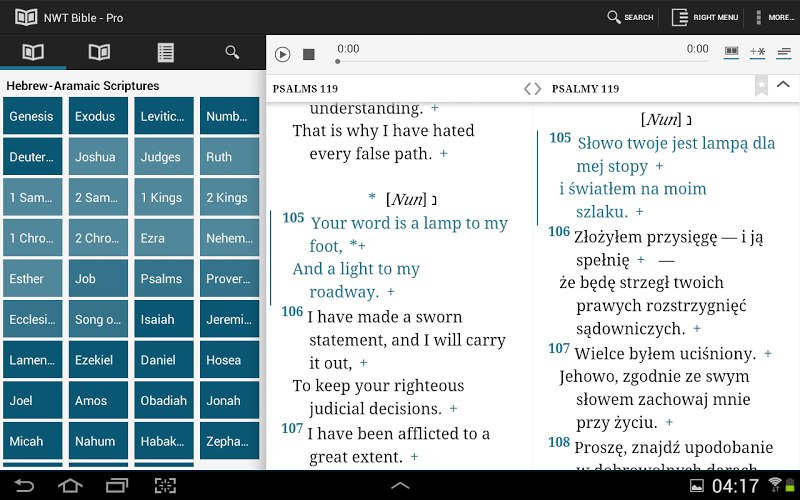Image resolution: width=800 pixels, height=500 pixels.
Task: Switch to sidebar magnifier search tab
Action: (x=232, y=52)
